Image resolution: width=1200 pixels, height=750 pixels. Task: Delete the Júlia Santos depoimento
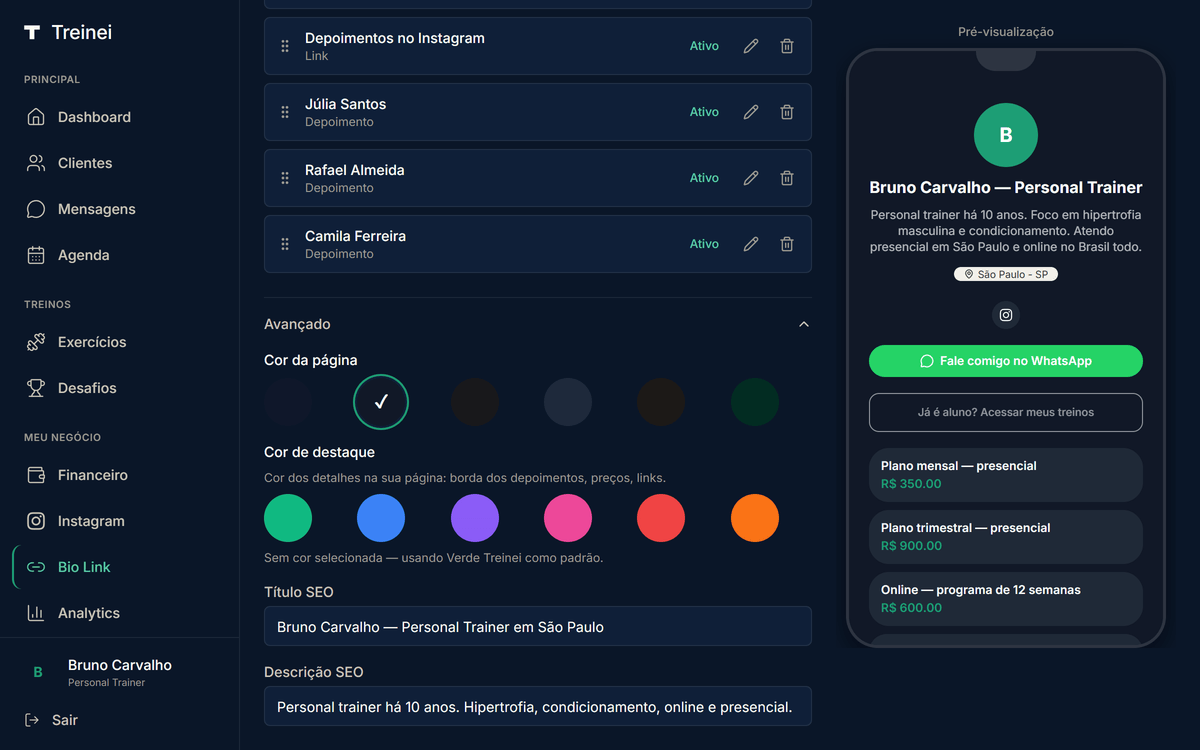pos(787,112)
